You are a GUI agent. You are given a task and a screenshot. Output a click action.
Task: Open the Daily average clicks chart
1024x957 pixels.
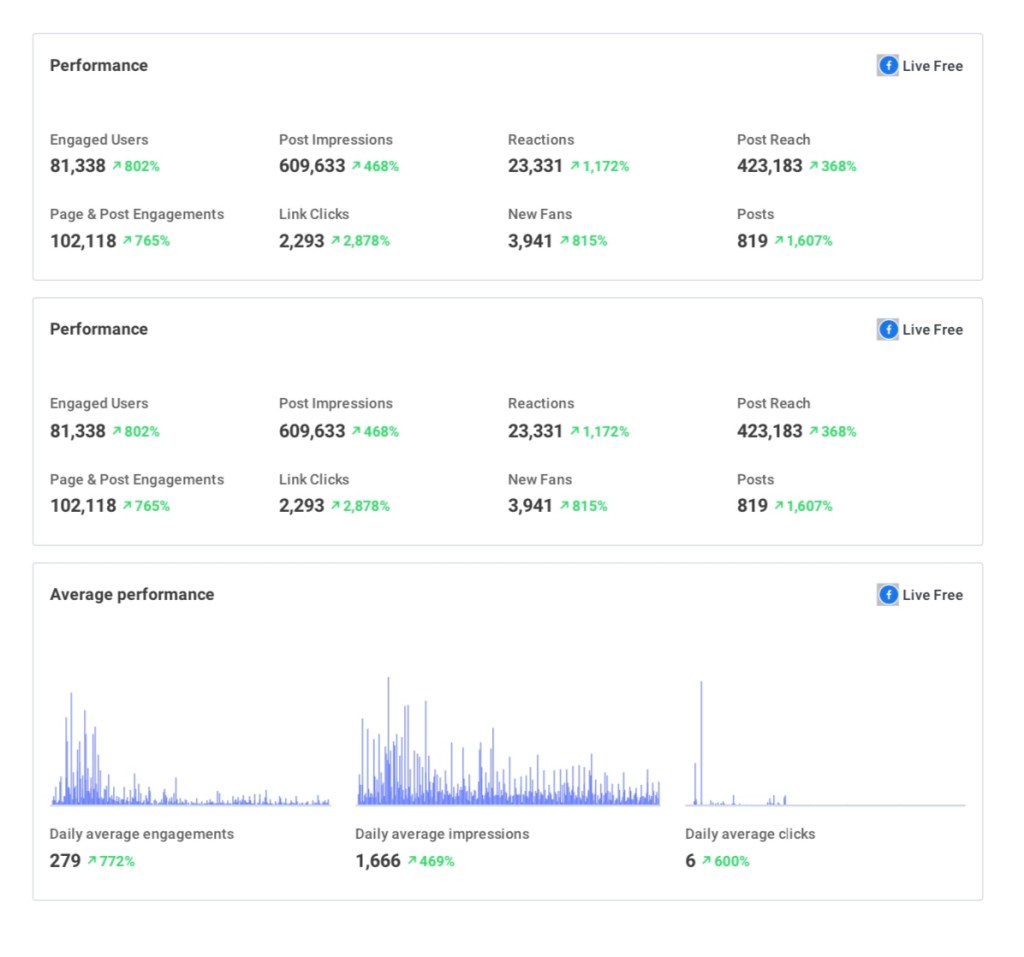click(825, 750)
